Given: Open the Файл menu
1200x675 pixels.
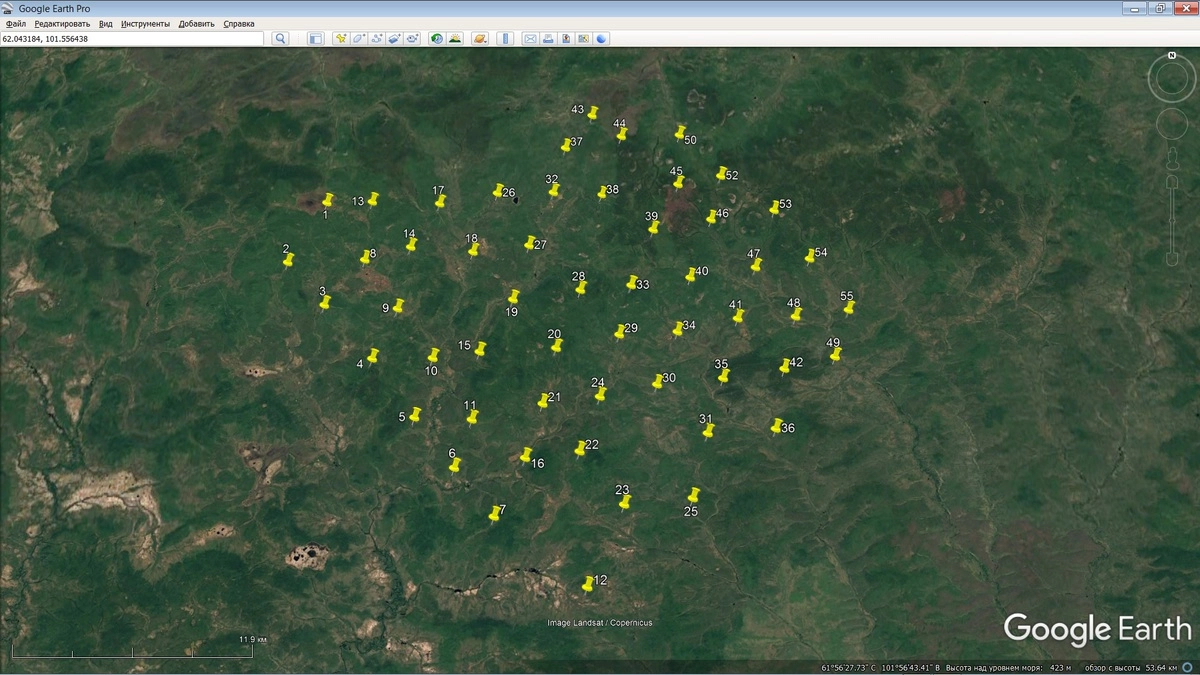Looking at the screenshot, I should pos(15,23).
